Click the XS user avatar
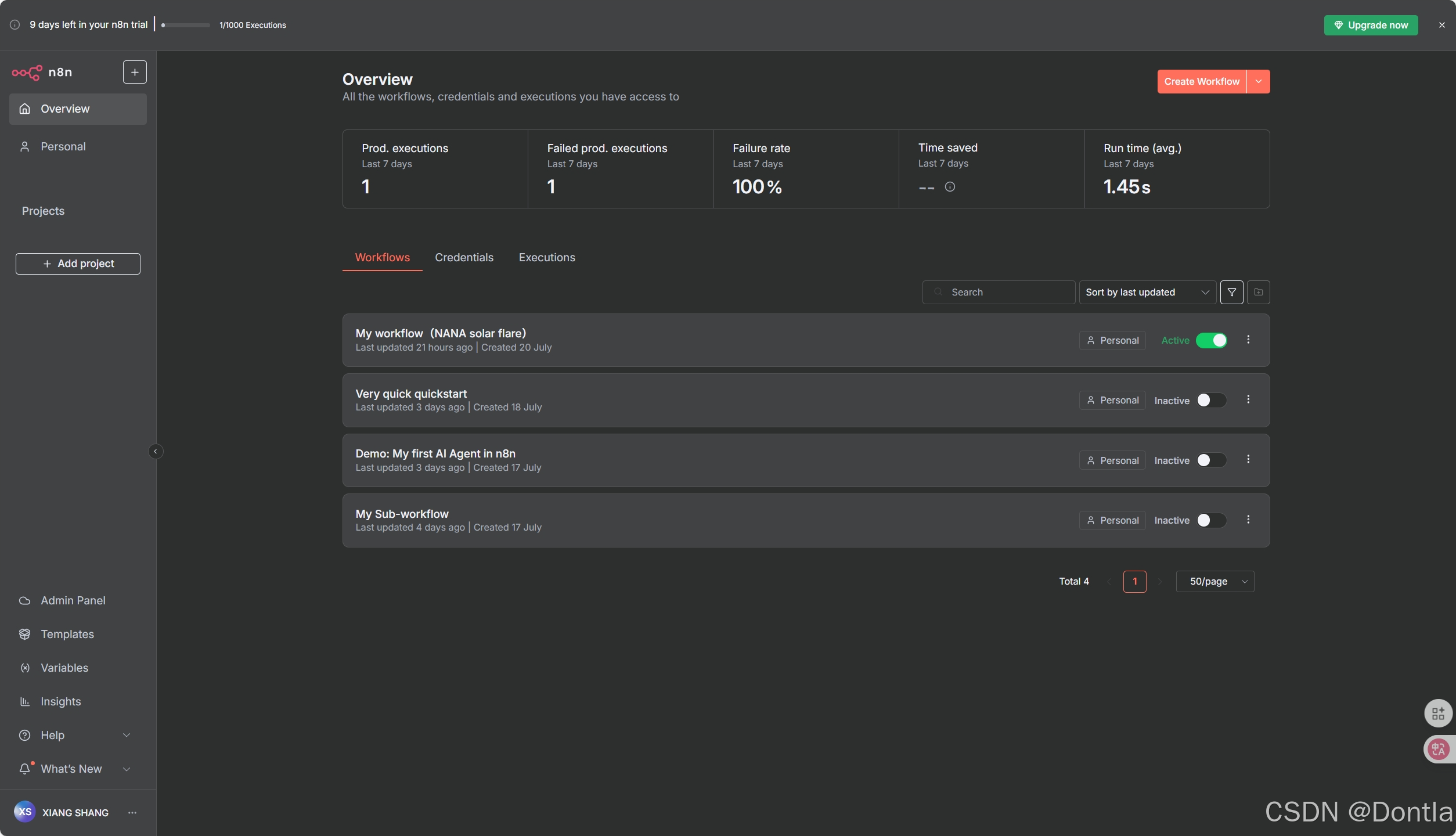Screen dimensions: 1456x836 (x=25, y=812)
